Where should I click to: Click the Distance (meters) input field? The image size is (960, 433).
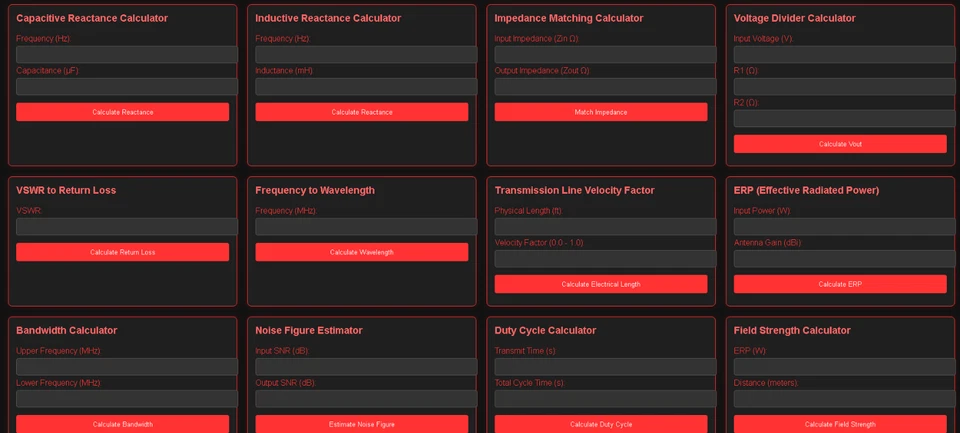click(x=845, y=399)
